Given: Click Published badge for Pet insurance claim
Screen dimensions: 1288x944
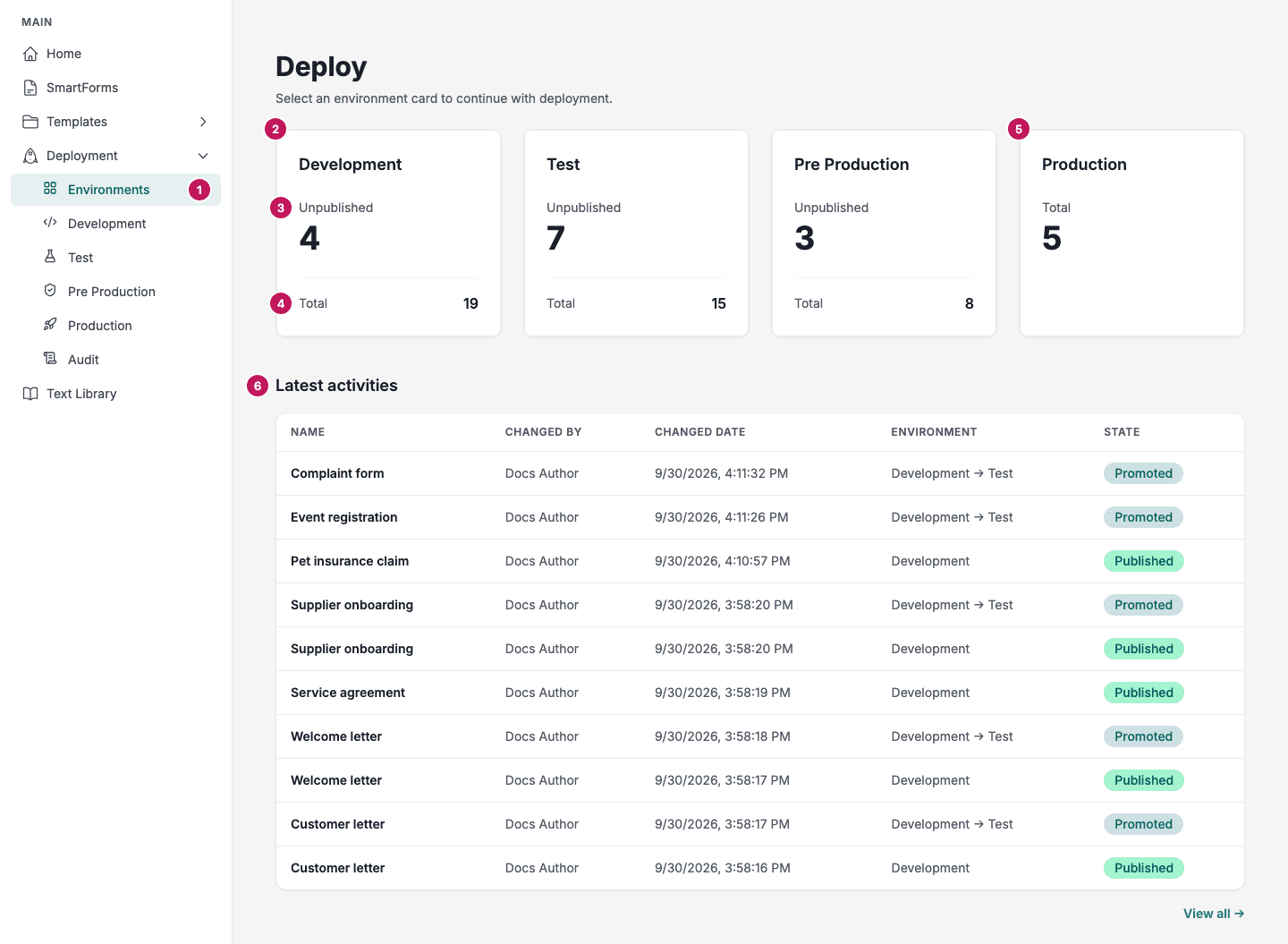Looking at the screenshot, I should coord(1143,561).
